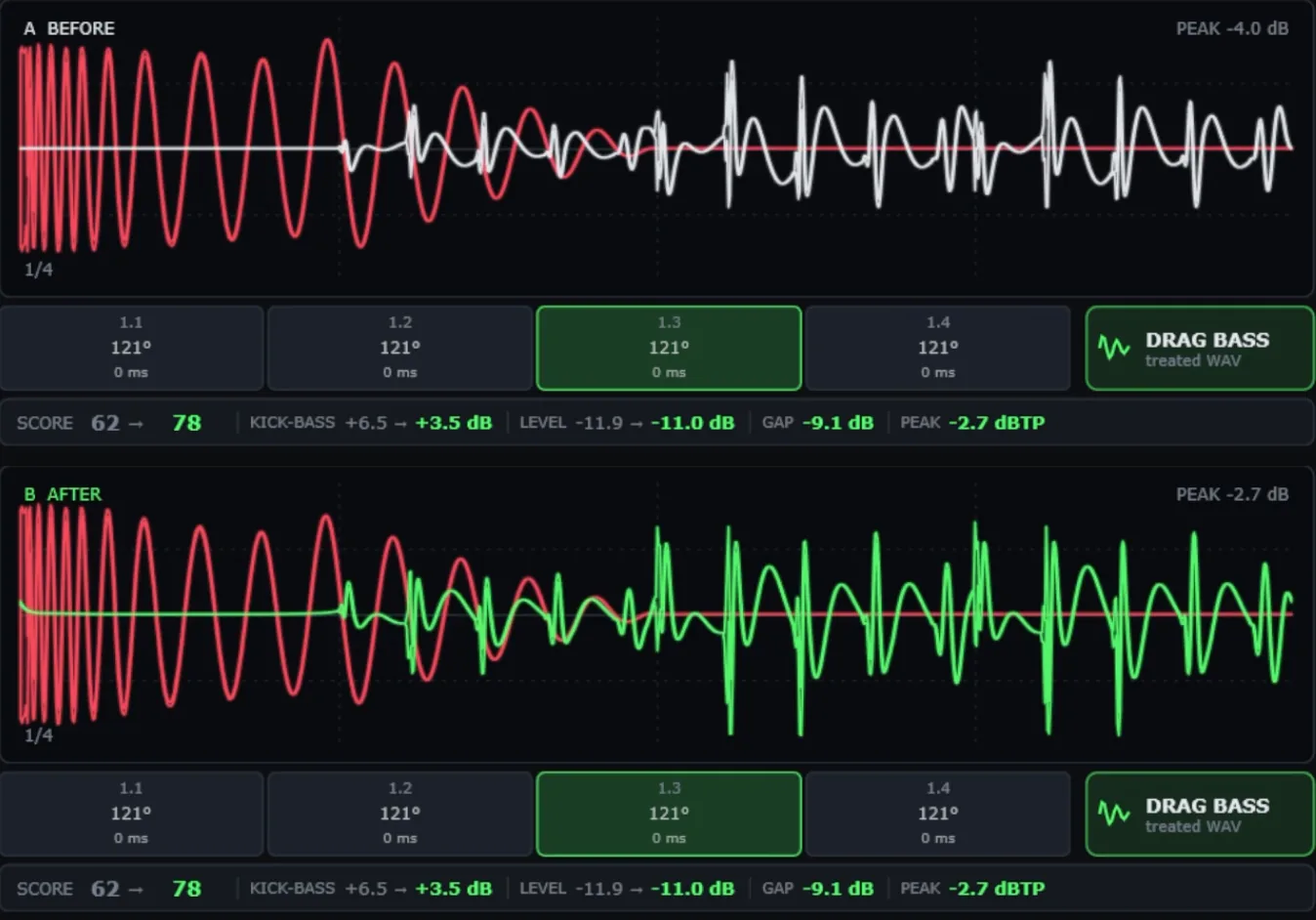Click the green score 78 below the Before panel

click(x=186, y=423)
